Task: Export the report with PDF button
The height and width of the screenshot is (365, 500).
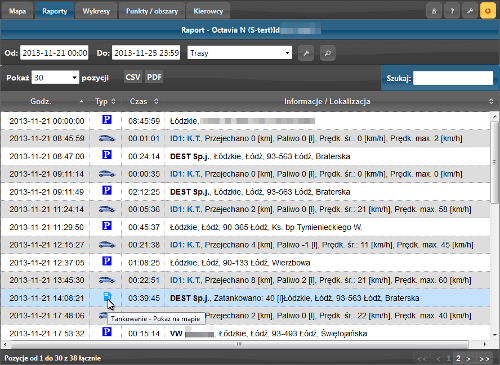Action: (154, 77)
